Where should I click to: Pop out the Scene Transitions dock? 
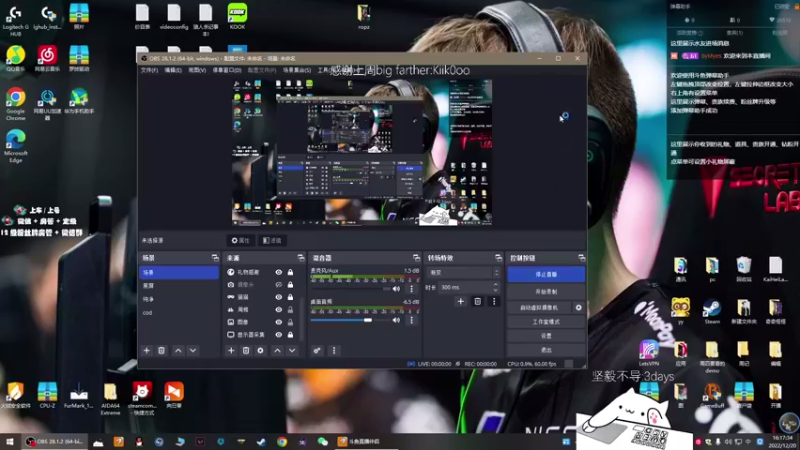click(x=498, y=258)
